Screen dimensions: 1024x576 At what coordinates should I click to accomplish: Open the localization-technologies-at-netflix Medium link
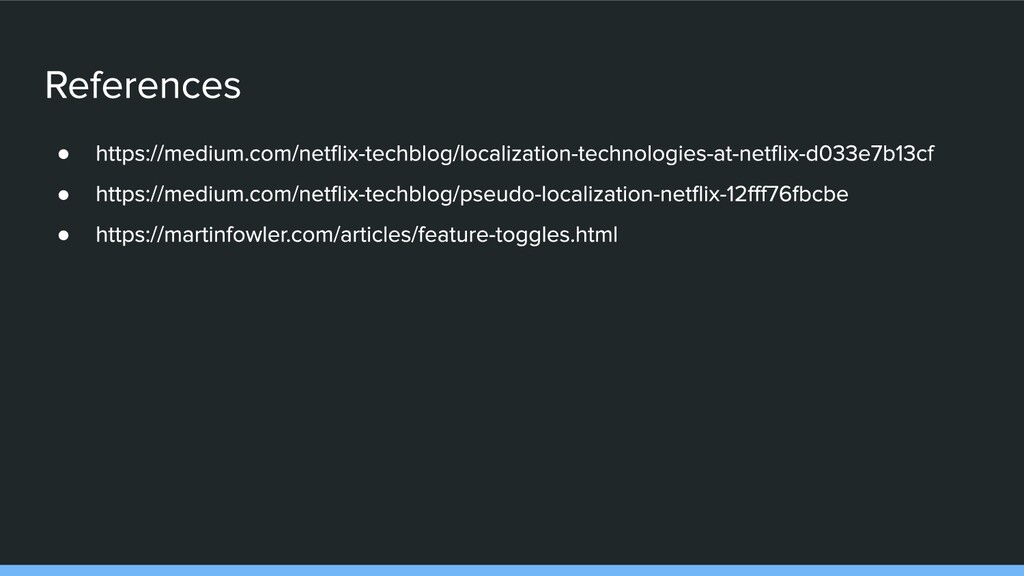pos(515,154)
